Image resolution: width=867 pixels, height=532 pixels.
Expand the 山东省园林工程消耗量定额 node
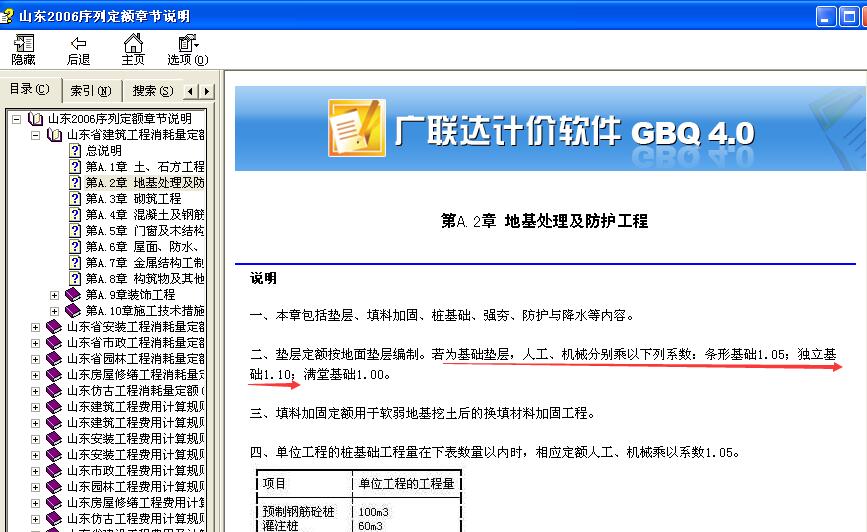[x=35, y=359]
